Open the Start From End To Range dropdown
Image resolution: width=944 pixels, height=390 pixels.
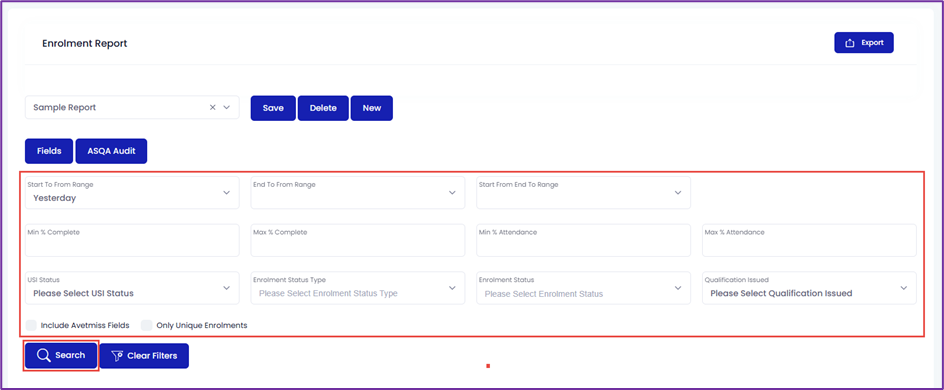tap(583, 193)
